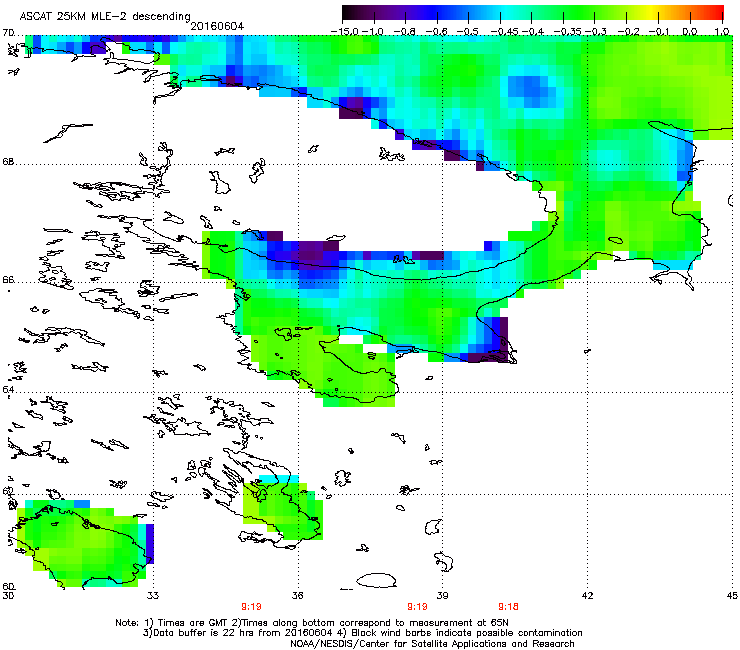Click the 0.0 color scale label

[x=690, y=32]
